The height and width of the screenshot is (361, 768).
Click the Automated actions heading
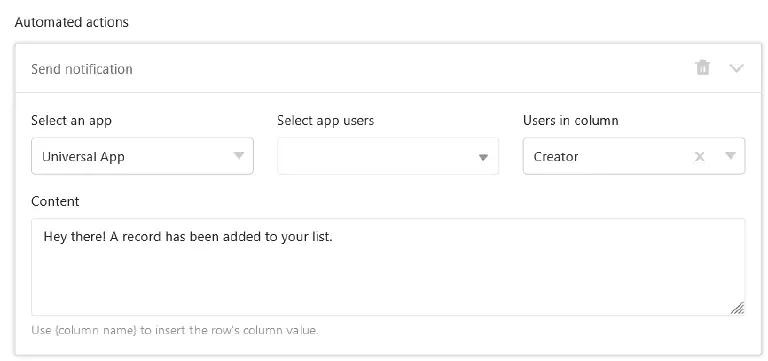point(72,23)
